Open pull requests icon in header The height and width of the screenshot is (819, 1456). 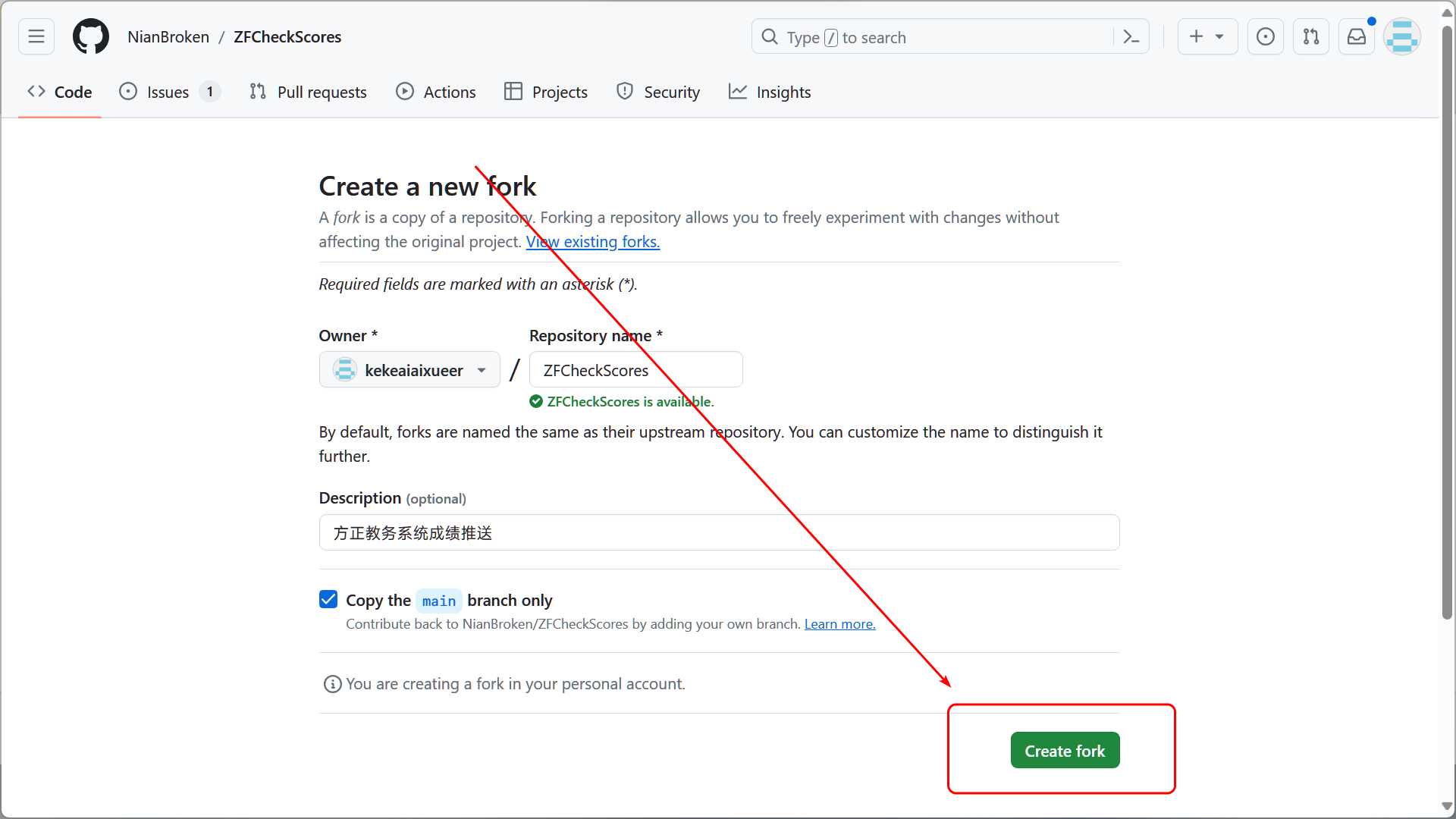point(1311,36)
